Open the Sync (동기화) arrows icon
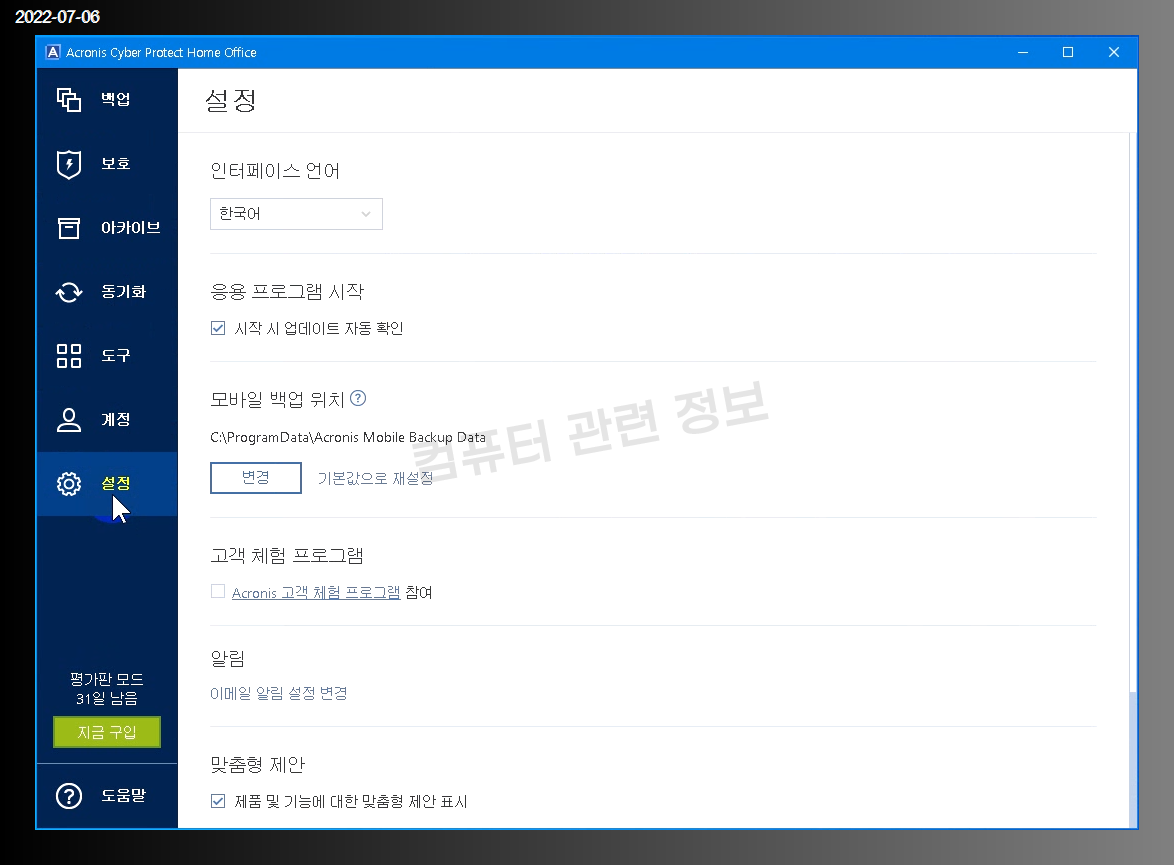 click(x=69, y=292)
